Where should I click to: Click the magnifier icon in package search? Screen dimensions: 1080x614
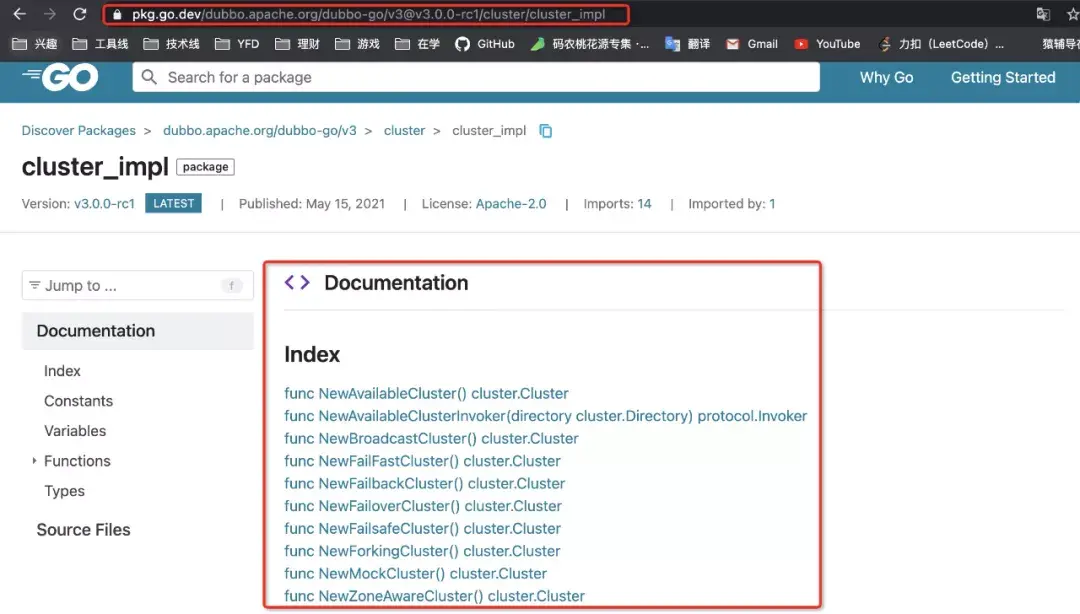pyautogui.click(x=149, y=77)
